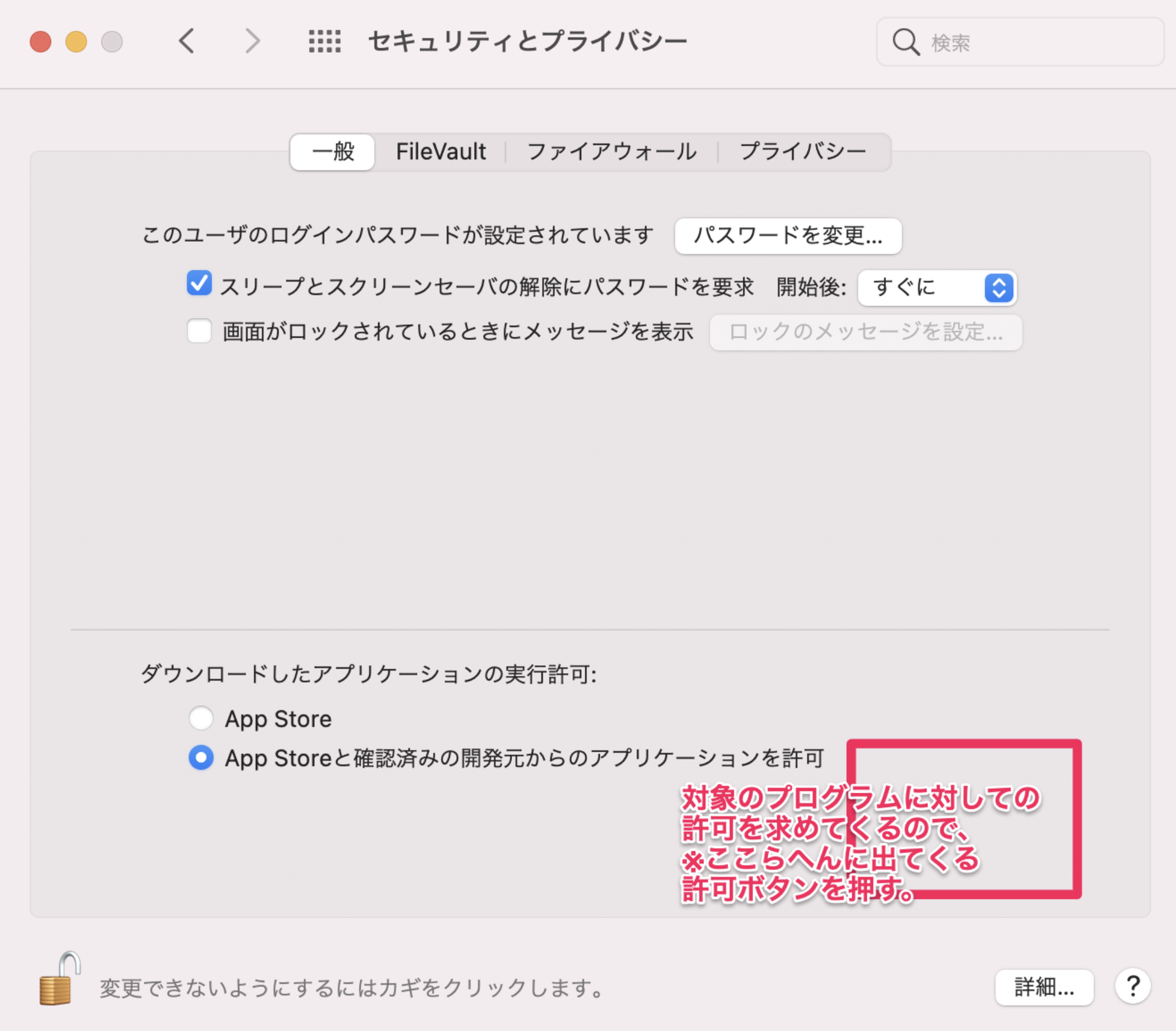Viewport: 1176px width, 1031px height.
Task: Enable the show message when locked checkbox
Action: pyautogui.click(x=199, y=332)
